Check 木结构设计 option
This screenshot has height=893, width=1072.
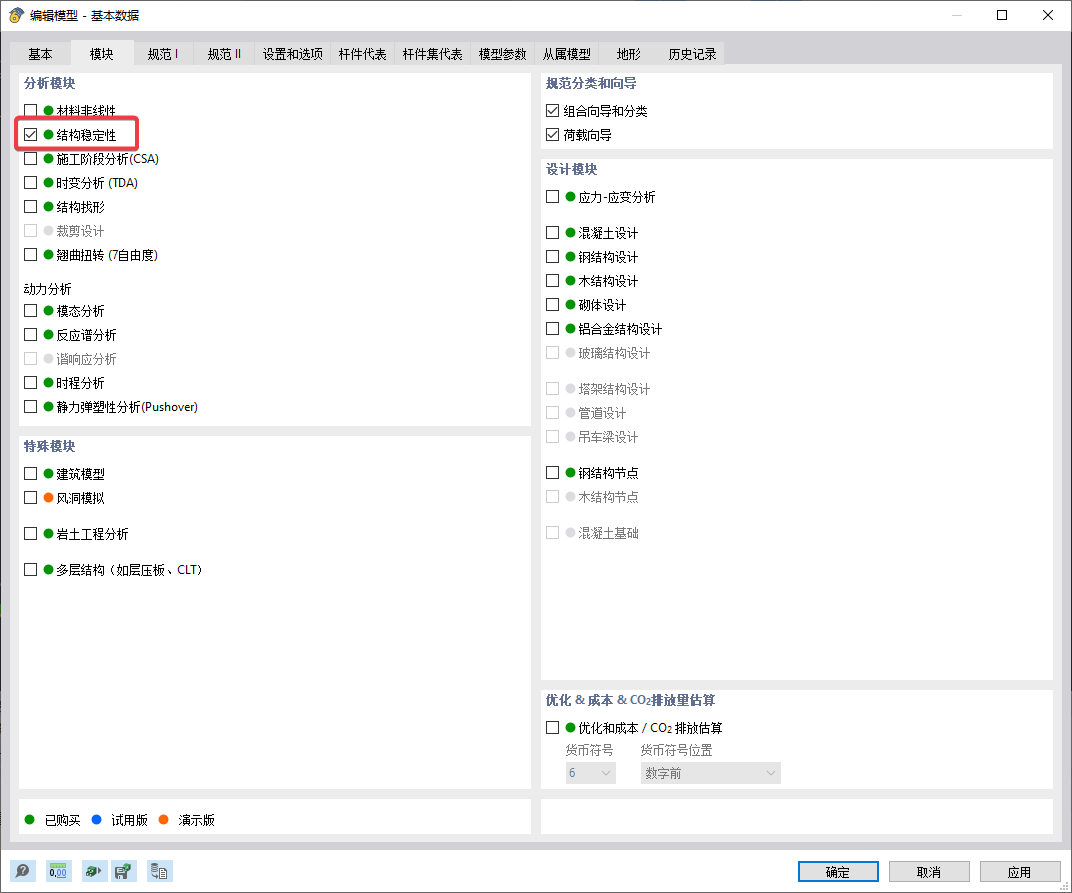tap(552, 280)
